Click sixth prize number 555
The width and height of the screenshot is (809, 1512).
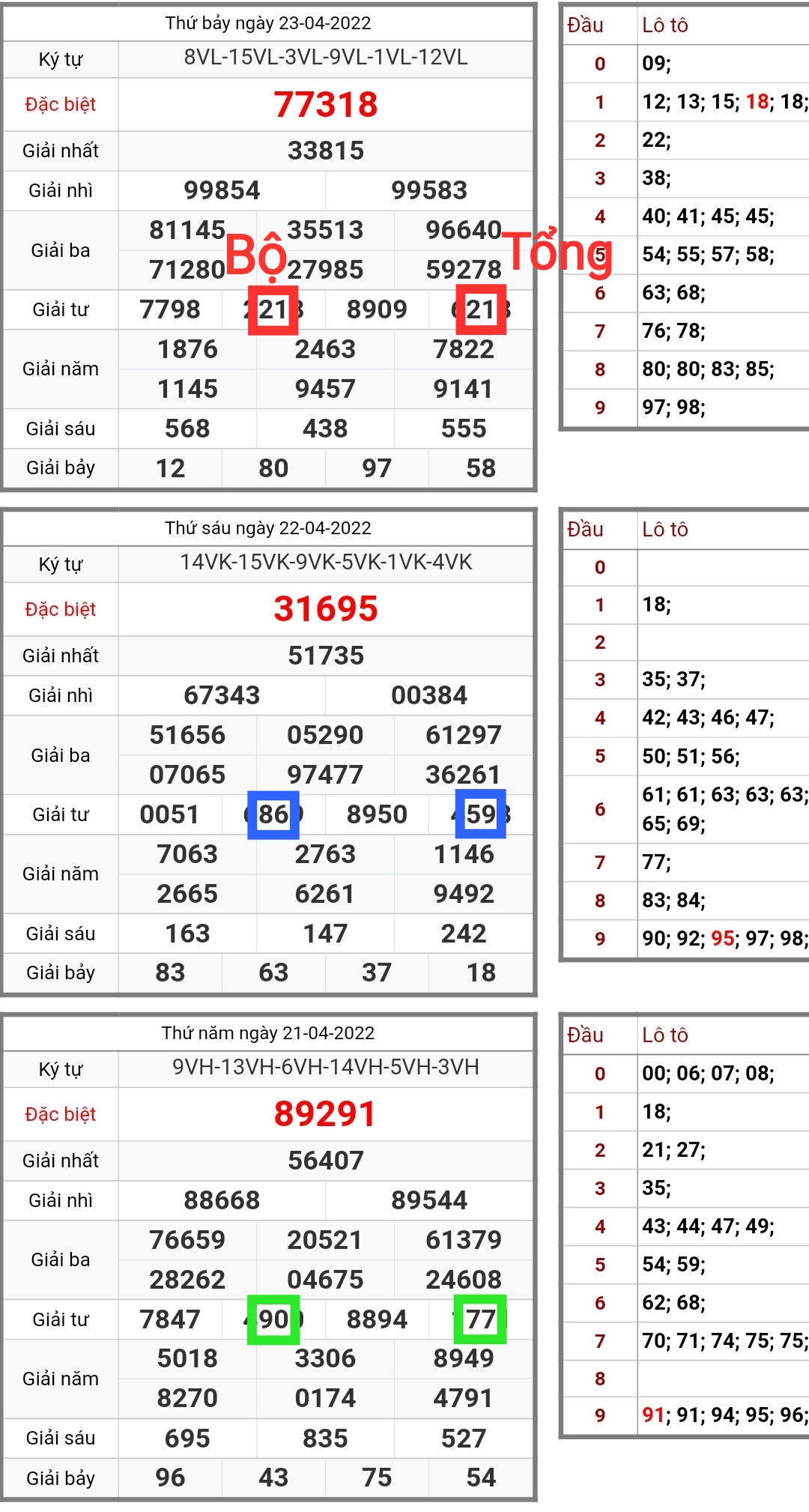[x=464, y=429]
